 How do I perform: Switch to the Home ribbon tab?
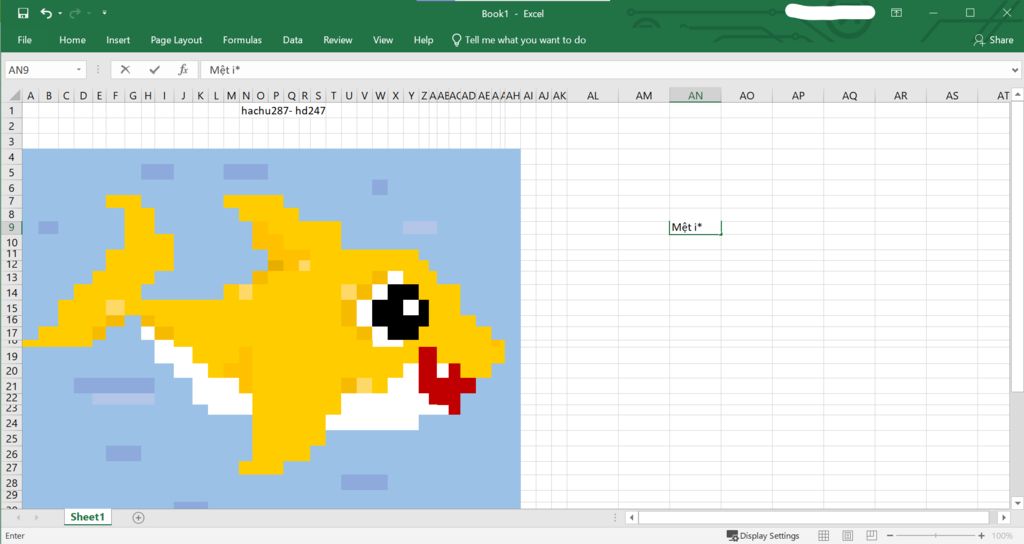click(x=72, y=40)
